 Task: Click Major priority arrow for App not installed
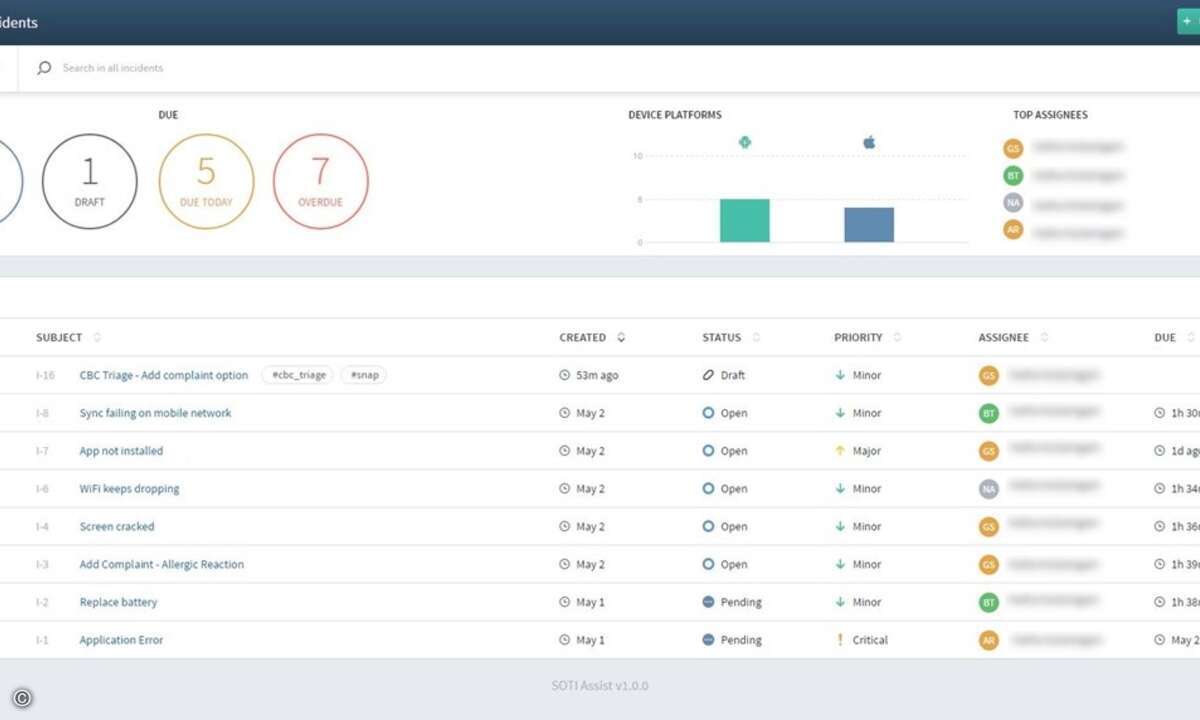[x=840, y=451]
